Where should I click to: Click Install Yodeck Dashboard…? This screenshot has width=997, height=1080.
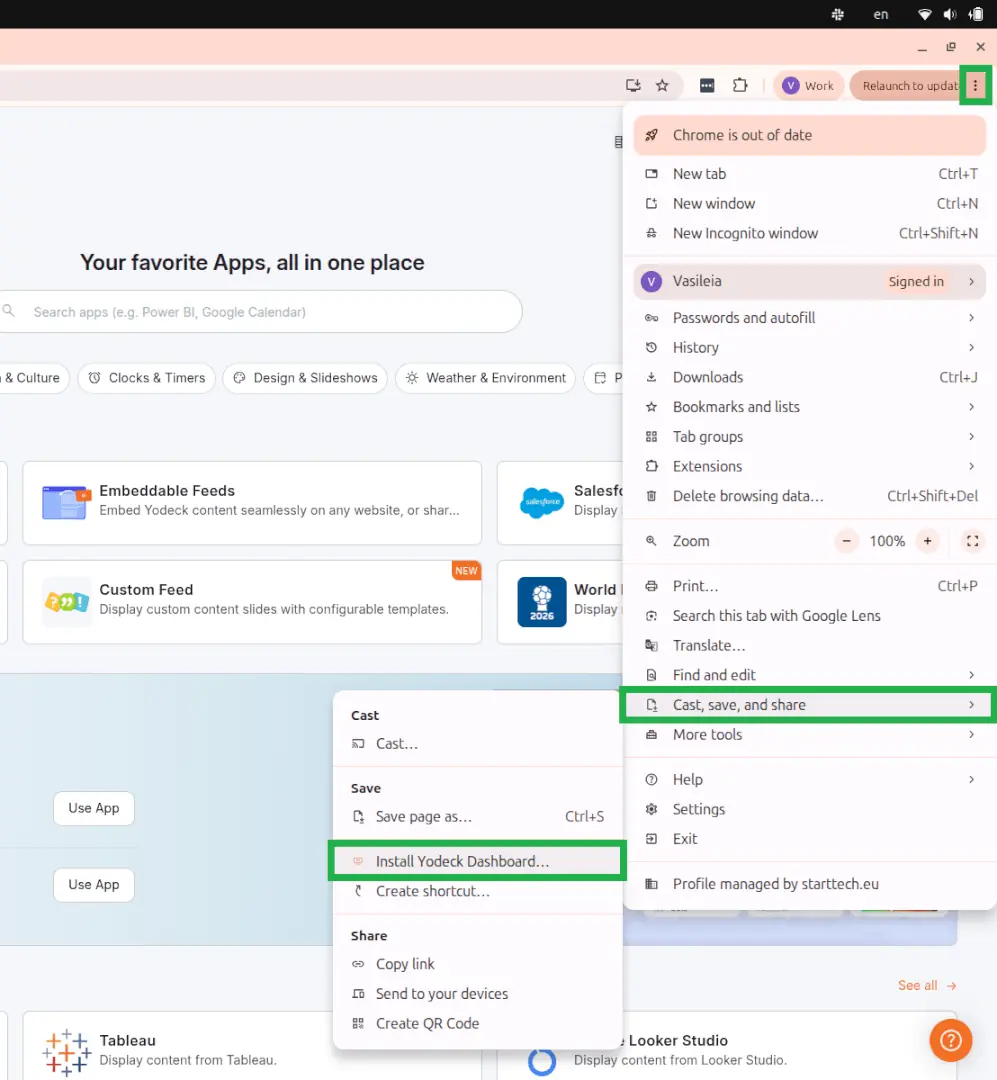[x=477, y=861]
